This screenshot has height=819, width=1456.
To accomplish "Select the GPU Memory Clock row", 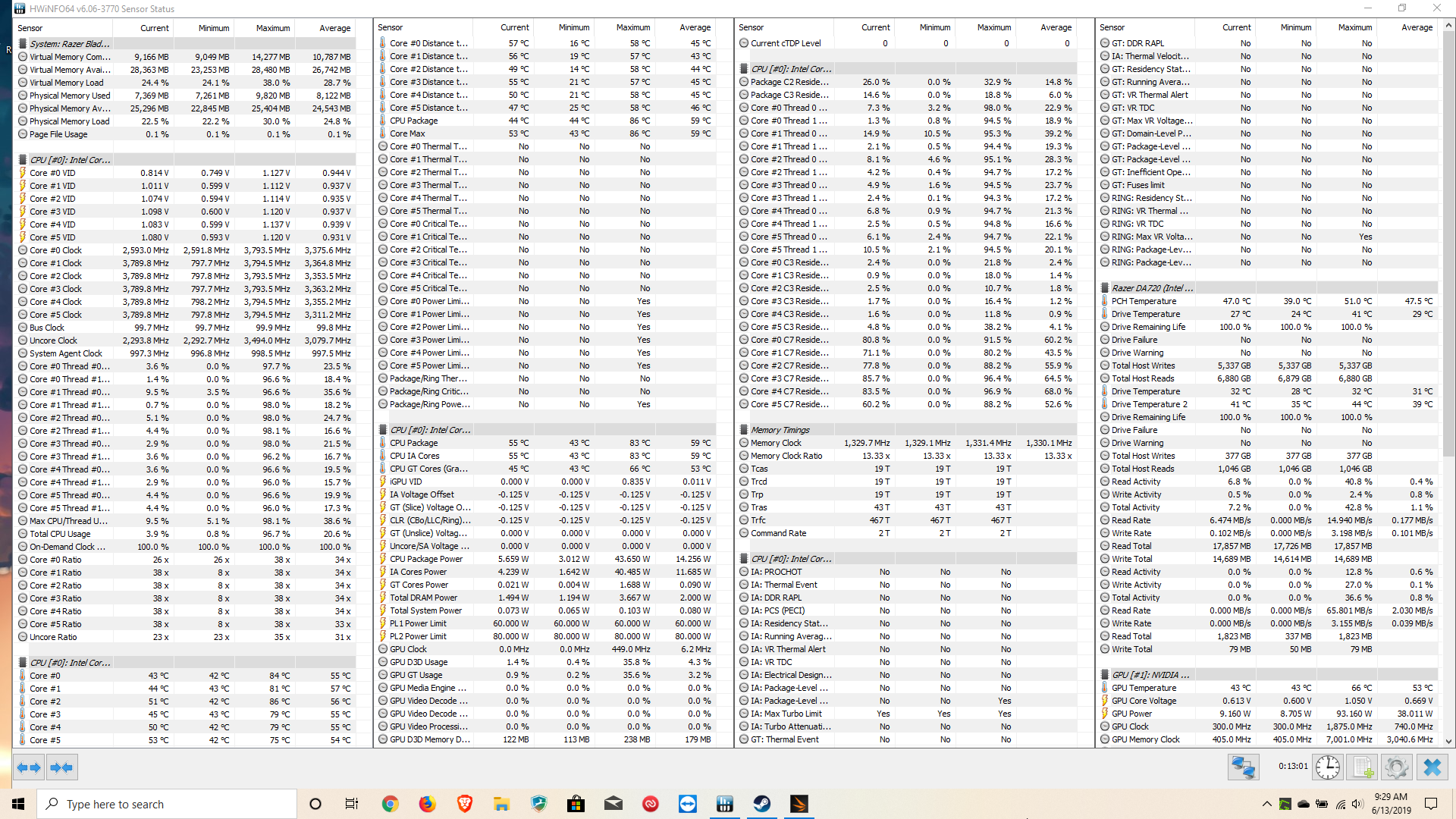I will click(x=1269, y=739).
